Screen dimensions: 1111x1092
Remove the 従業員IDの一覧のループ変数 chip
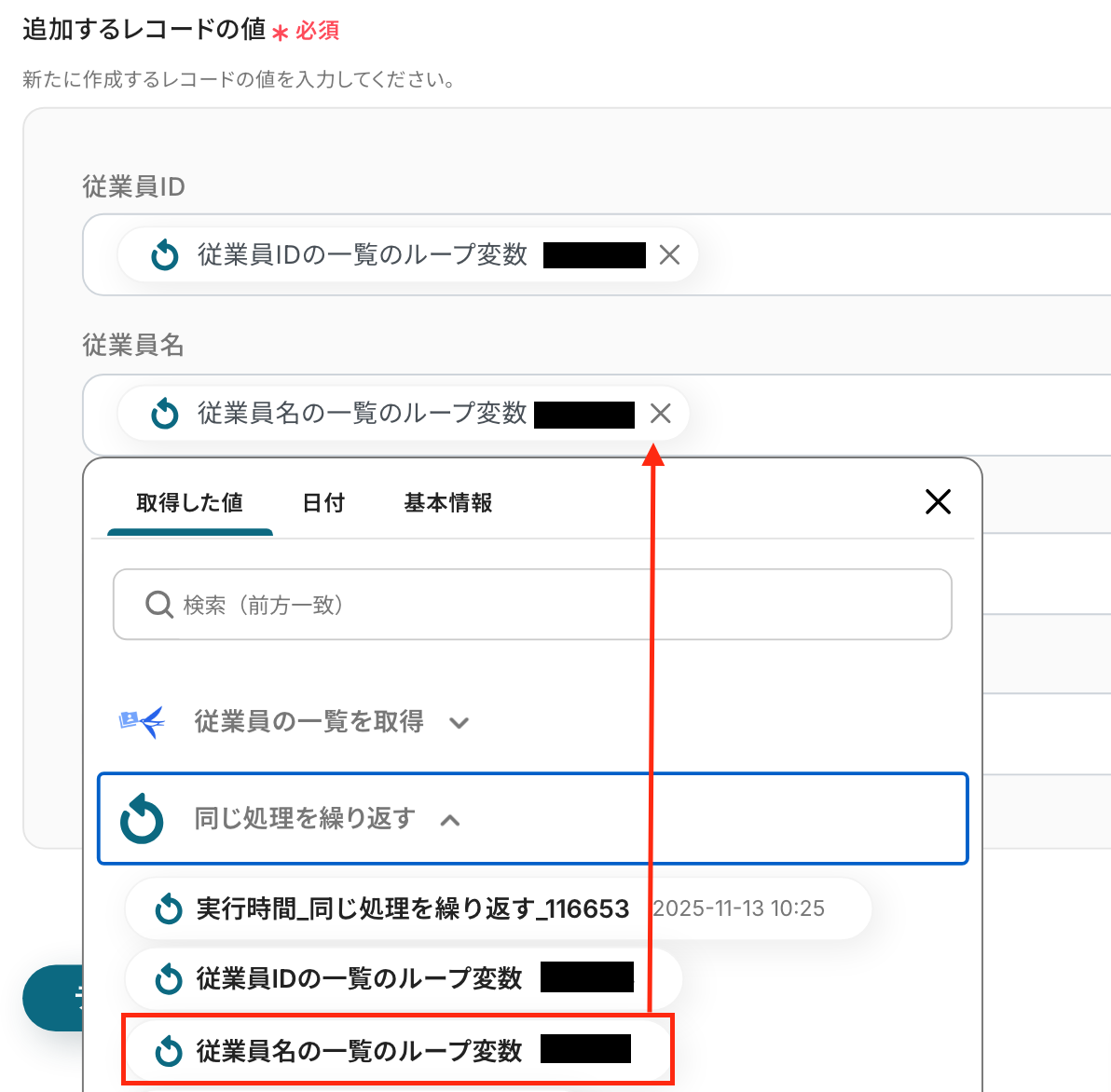[x=669, y=255]
